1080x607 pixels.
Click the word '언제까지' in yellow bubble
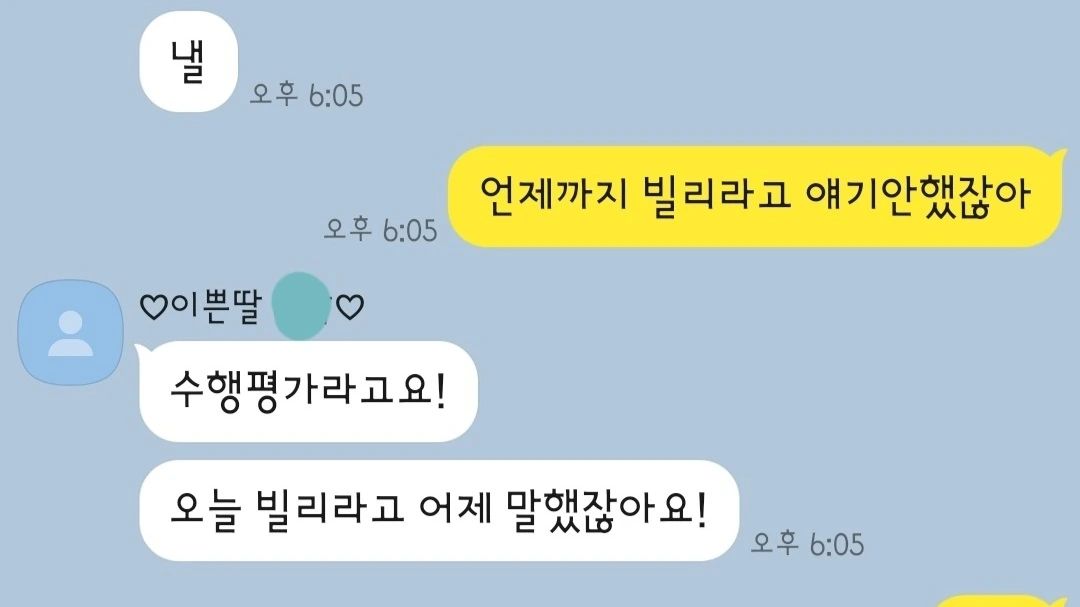pyautogui.click(x=553, y=196)
